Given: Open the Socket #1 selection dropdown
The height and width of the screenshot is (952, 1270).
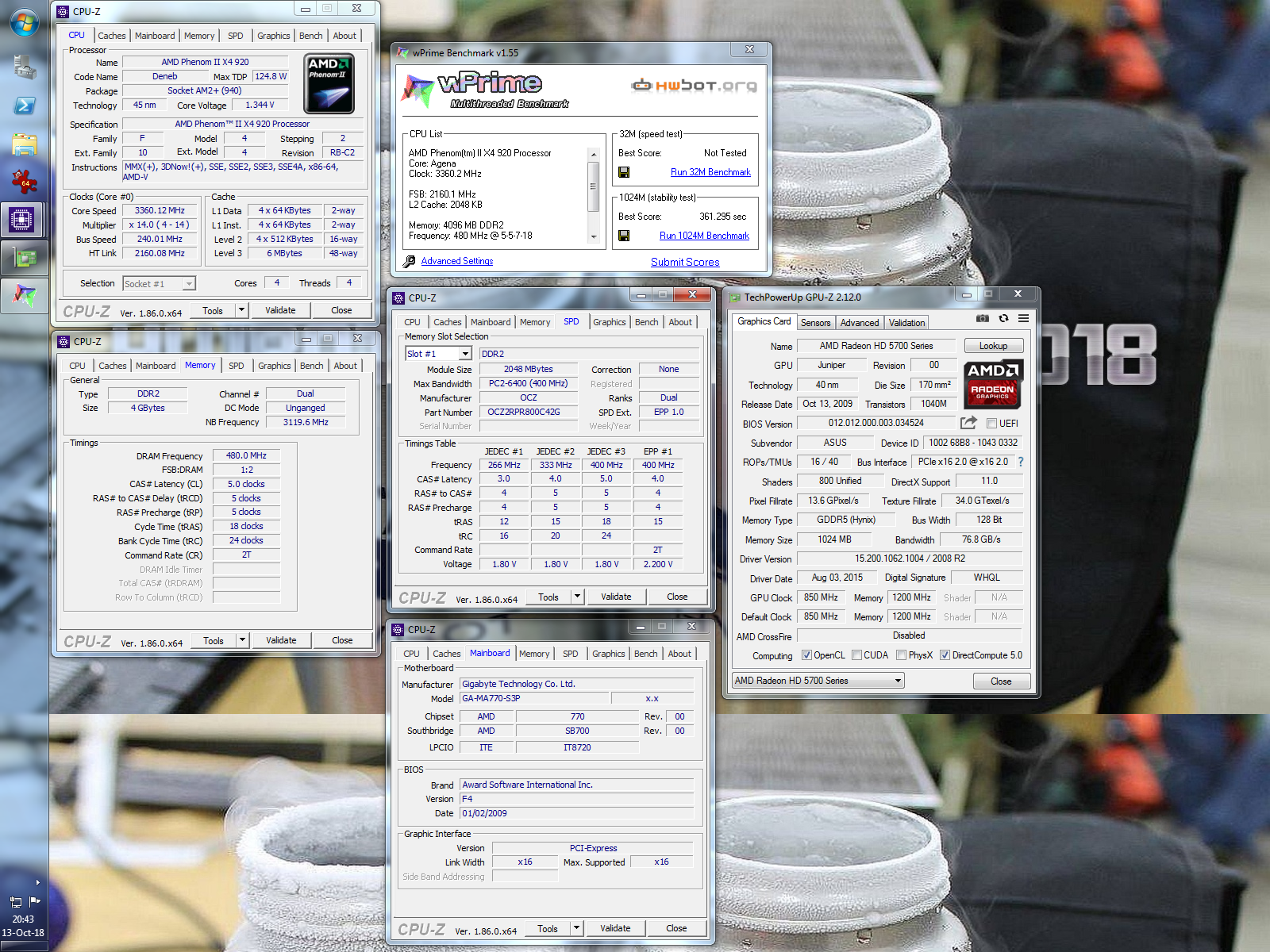Looking at the screenshot, I should coord(160,284).
